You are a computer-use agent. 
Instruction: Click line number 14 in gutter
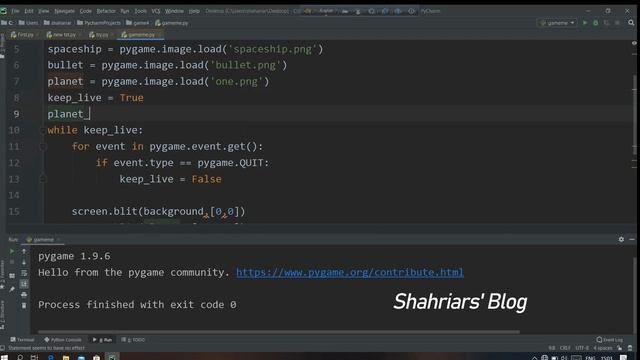(x=14, y=195)
